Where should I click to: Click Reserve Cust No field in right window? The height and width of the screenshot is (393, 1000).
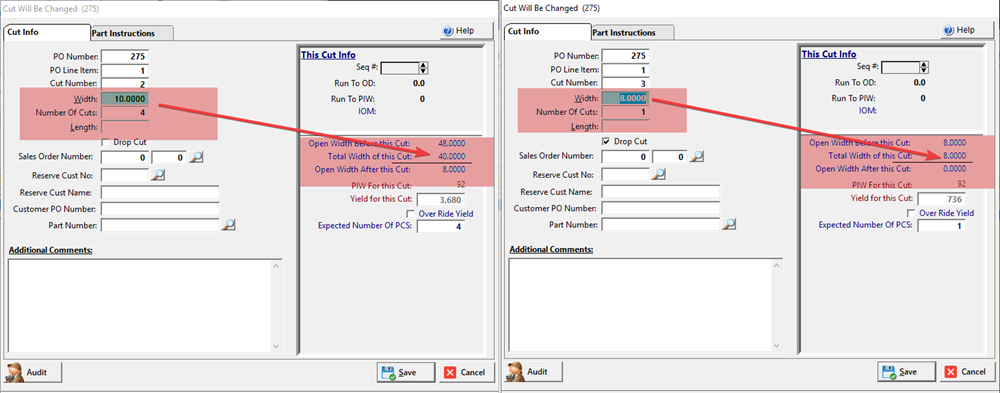coord(626,174)
